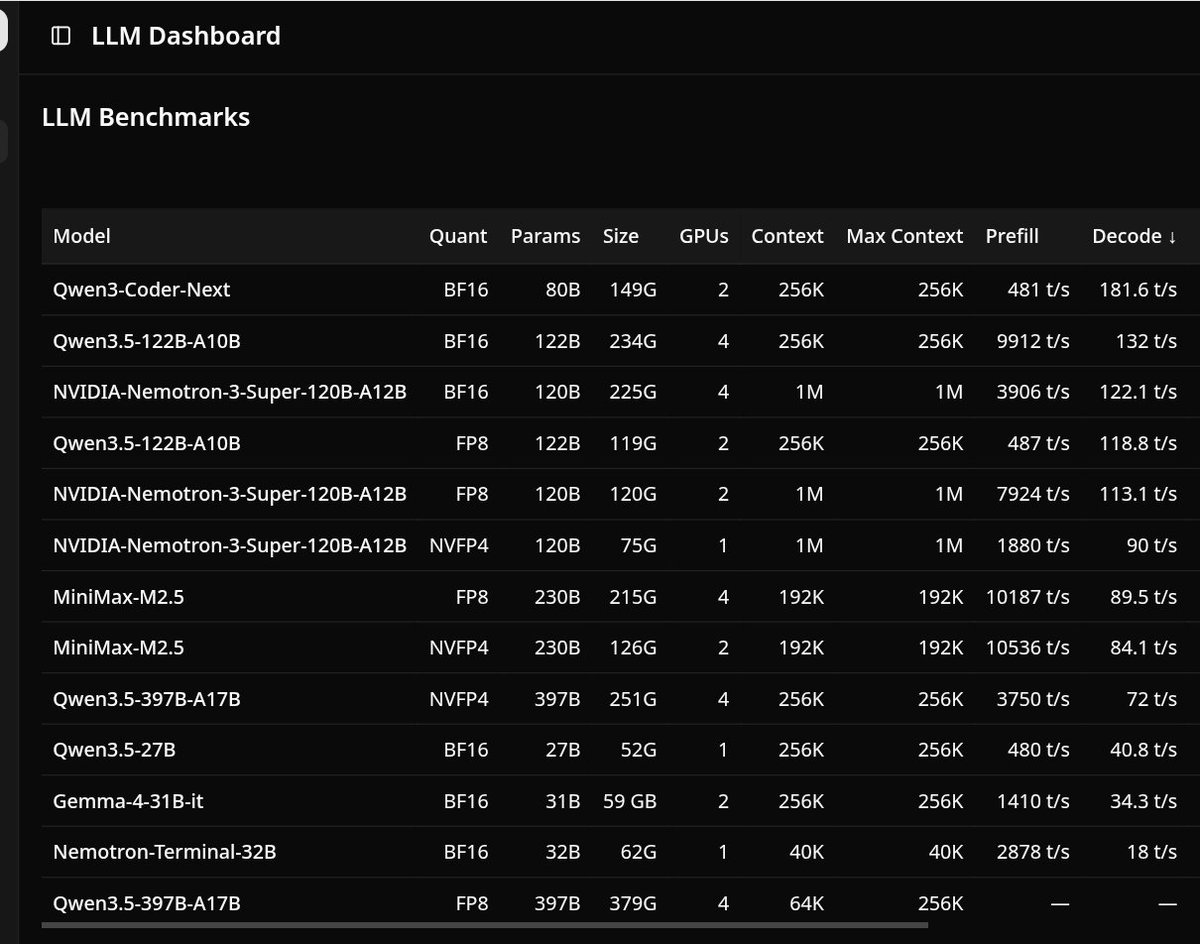Select Qwen3.5-397B-A17B in the NVFP4 row

click(x=147, y=699)
